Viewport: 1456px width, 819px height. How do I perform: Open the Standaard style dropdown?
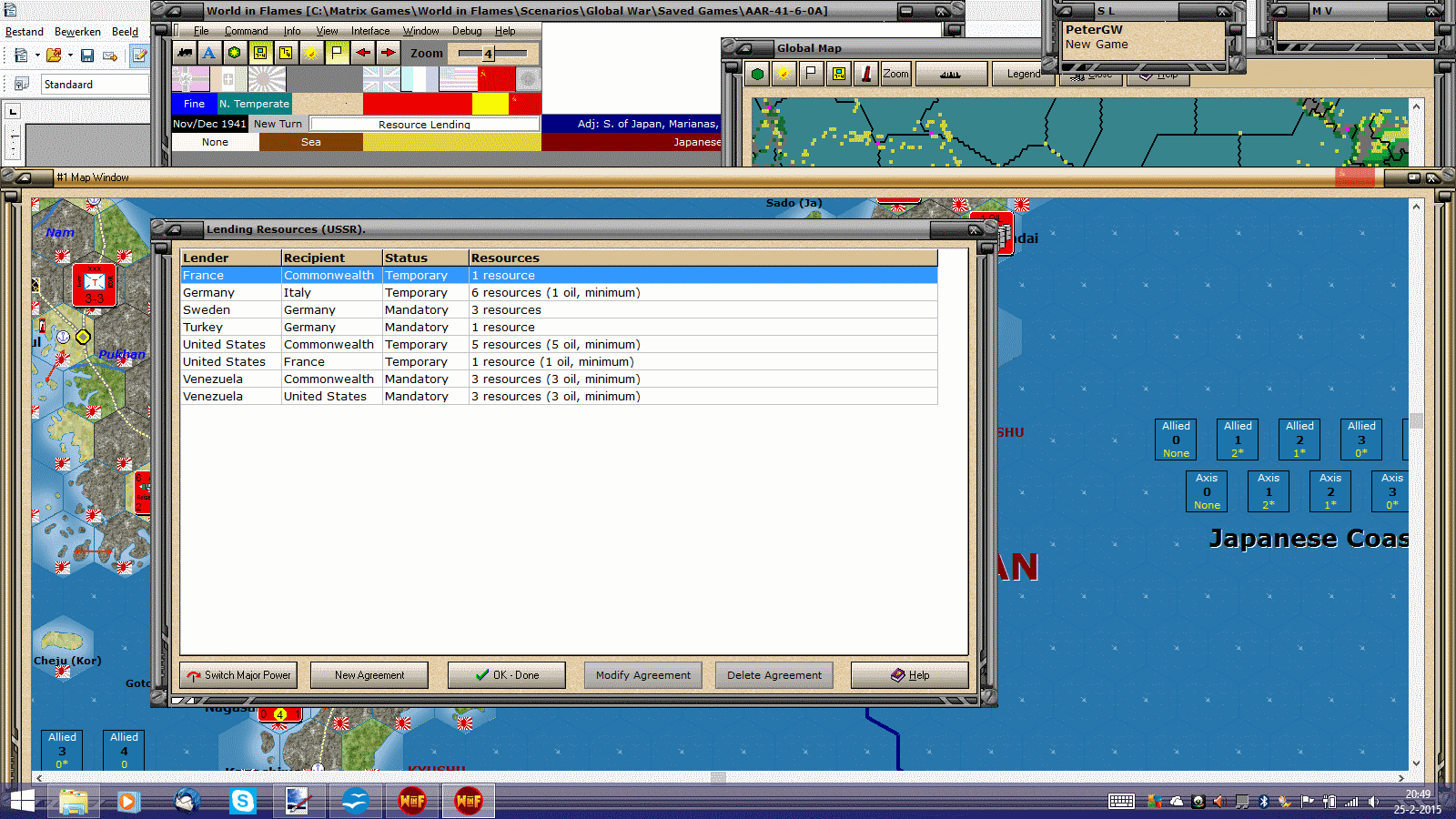point(95,84)
